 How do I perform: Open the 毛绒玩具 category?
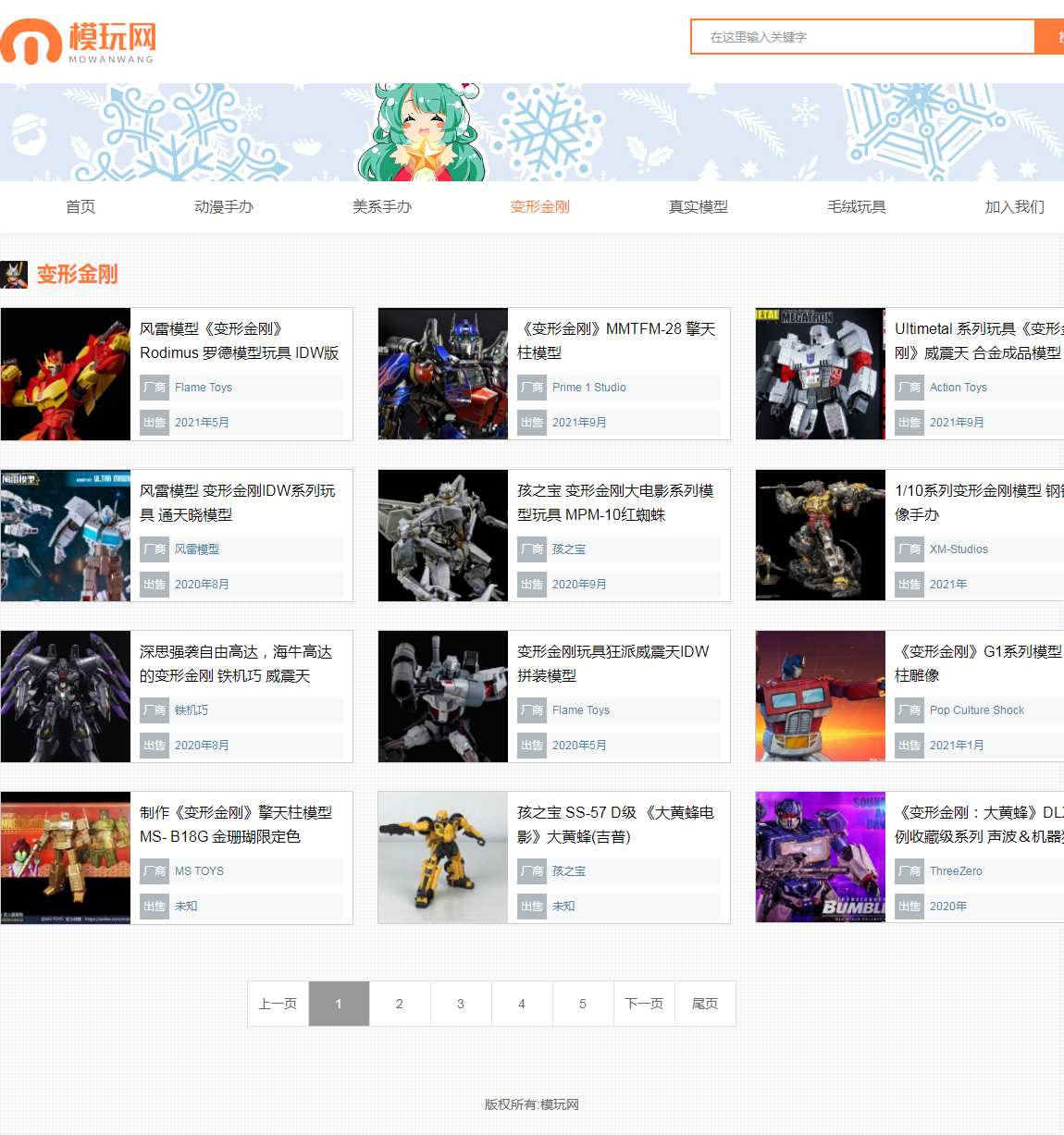click(857, 207)
